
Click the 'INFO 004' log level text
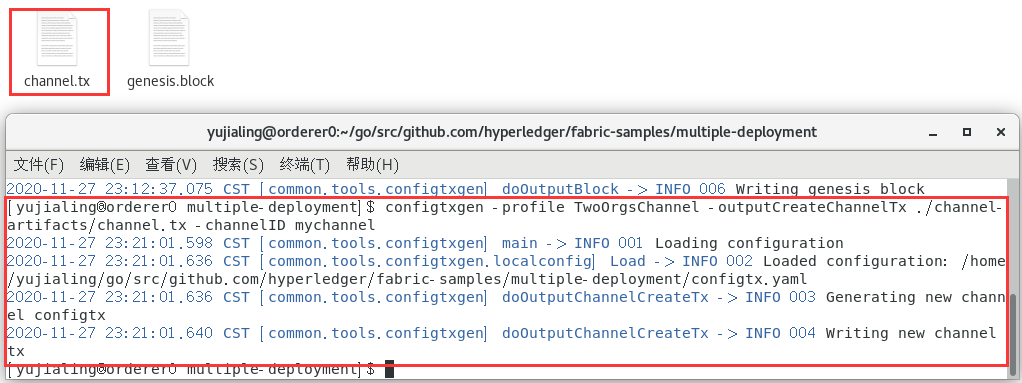pos(780,333)
